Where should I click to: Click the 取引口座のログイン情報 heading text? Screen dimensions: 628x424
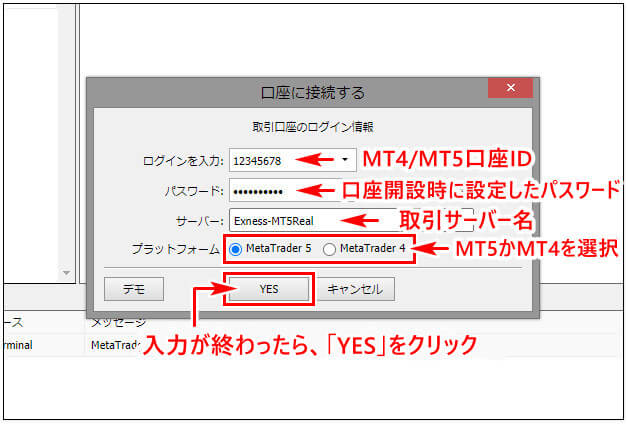coord(313,127)
